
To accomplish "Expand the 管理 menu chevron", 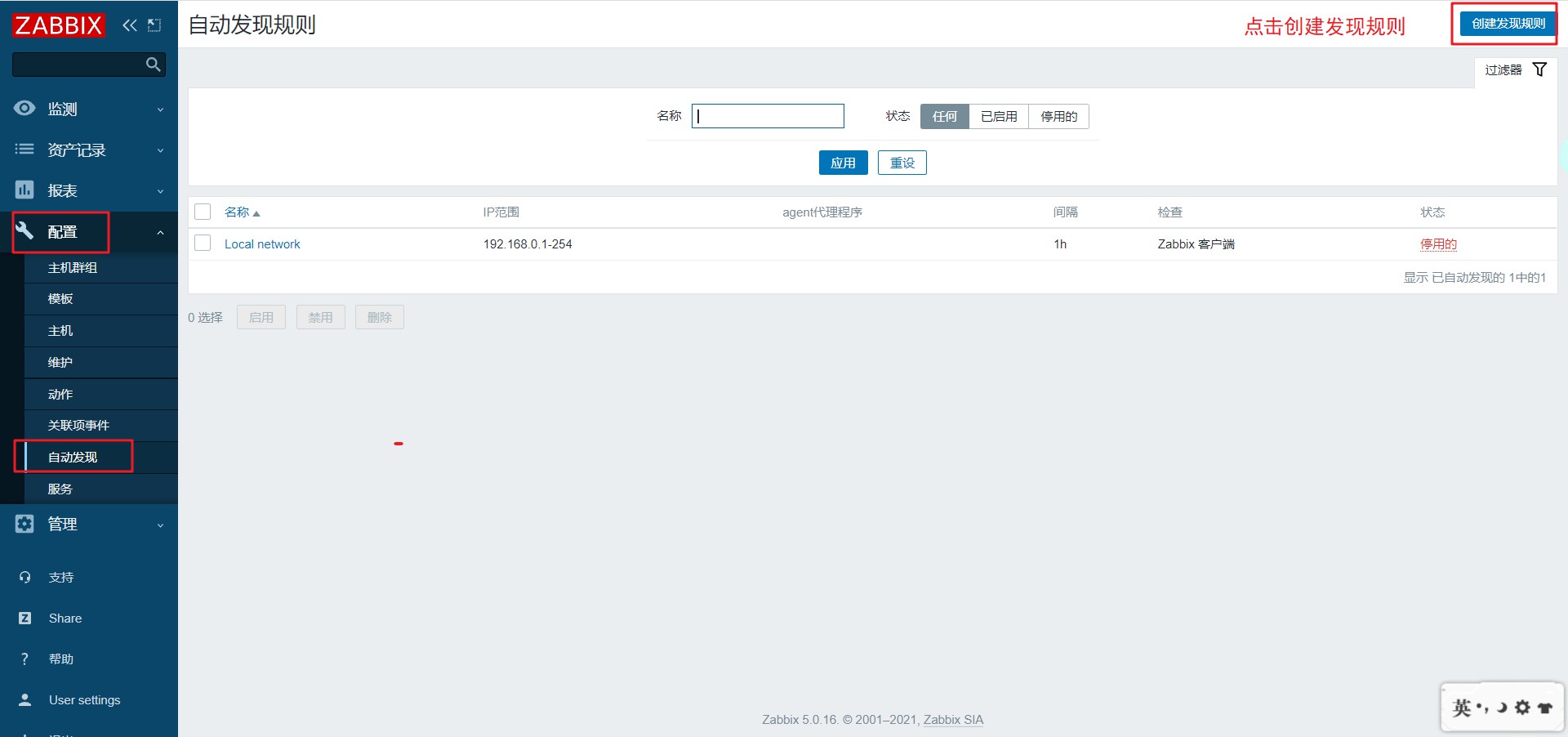I will click(160, 525).
